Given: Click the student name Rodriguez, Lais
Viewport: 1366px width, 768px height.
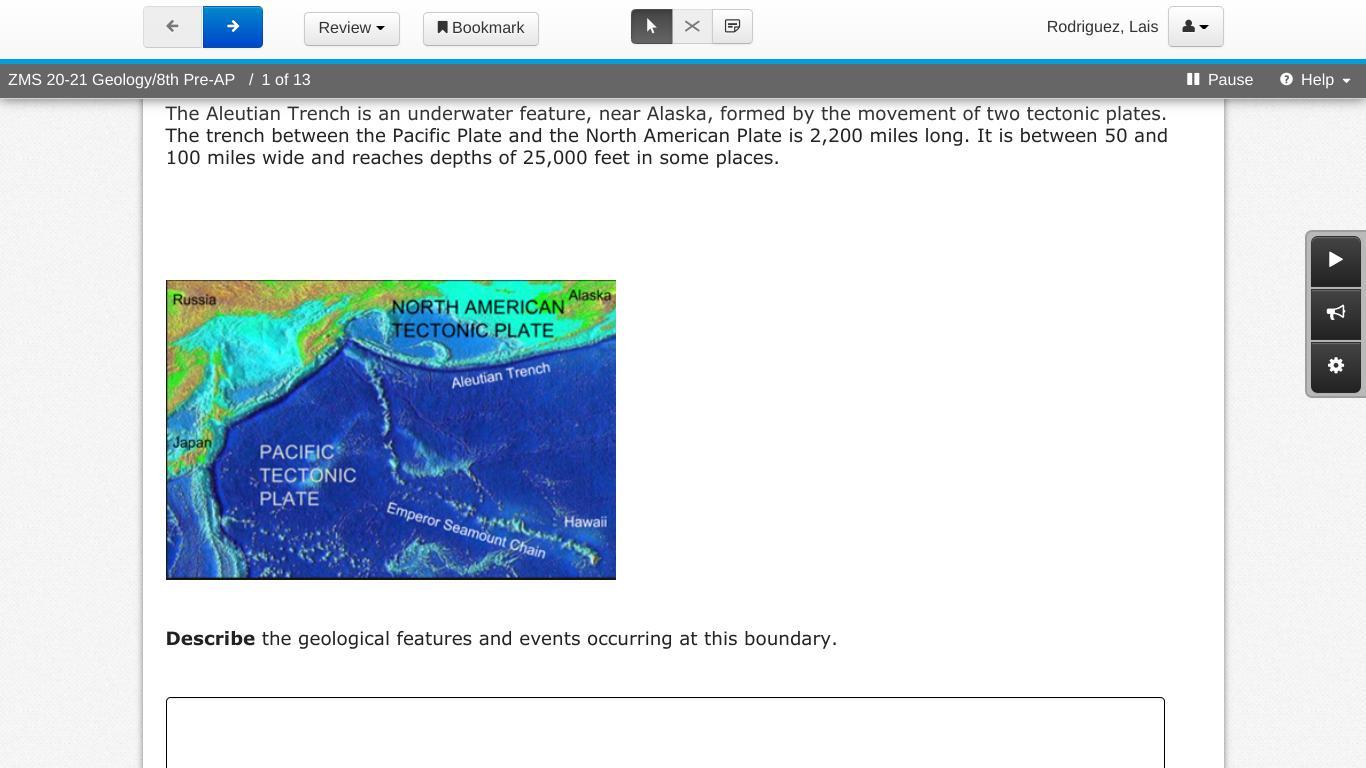Looking at the screenshot, I should point(1102,27).
